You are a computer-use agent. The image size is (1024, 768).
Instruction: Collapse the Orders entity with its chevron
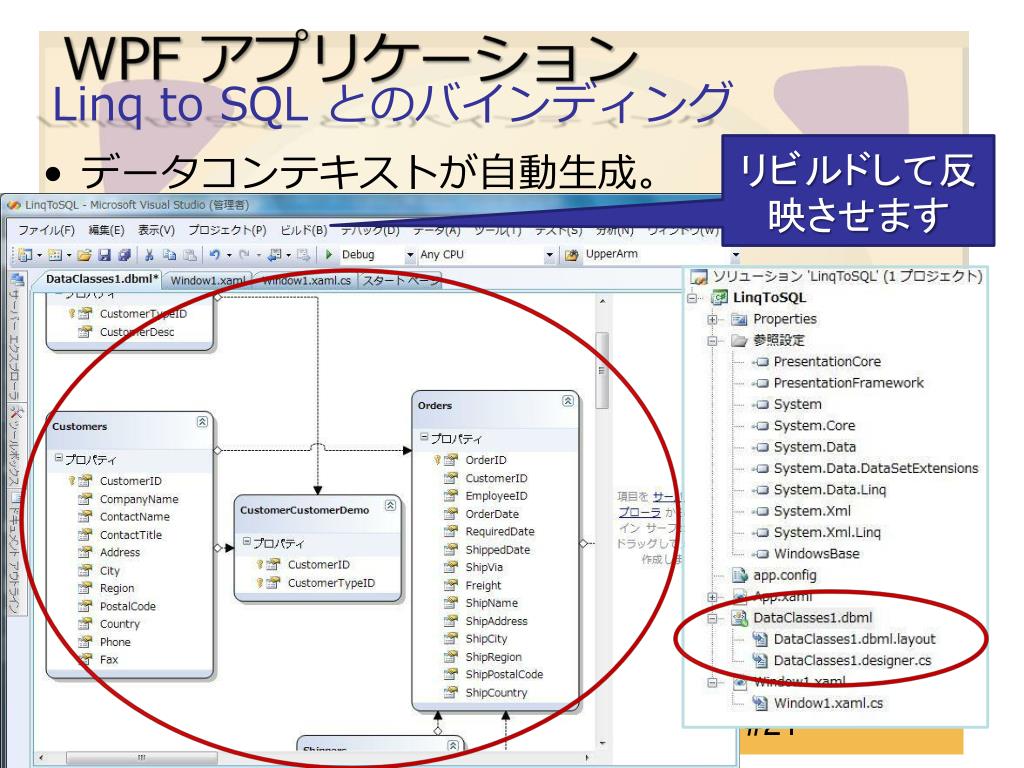[568, 401]
